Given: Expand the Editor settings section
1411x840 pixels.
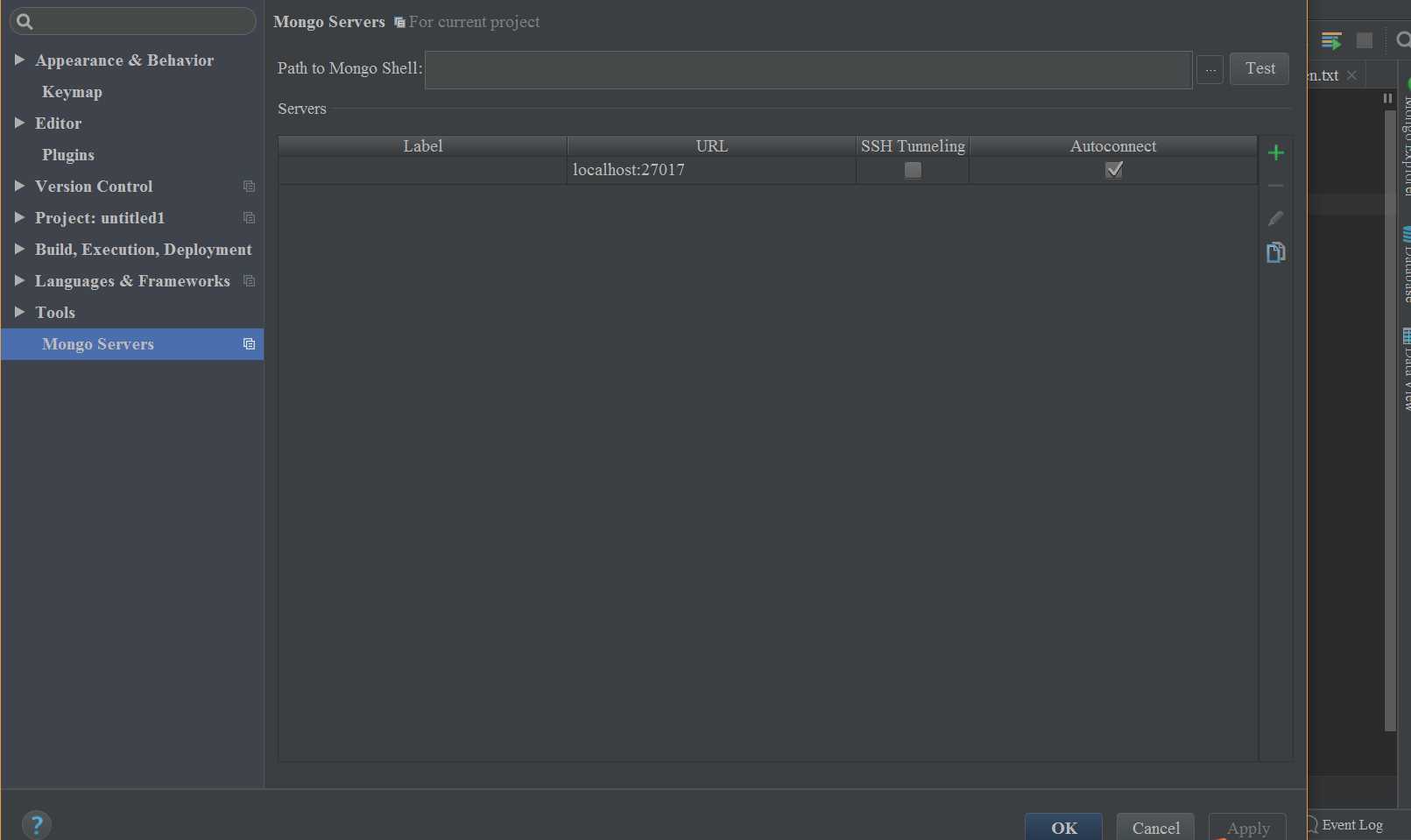Looking at the screenshot, I should 19,123.
